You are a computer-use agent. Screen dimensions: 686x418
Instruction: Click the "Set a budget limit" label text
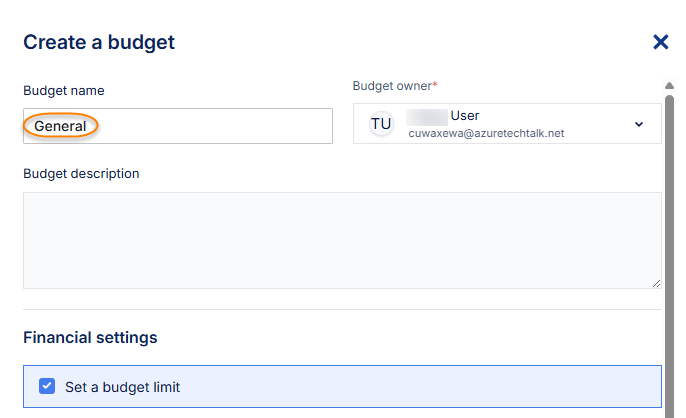(122, 386)
